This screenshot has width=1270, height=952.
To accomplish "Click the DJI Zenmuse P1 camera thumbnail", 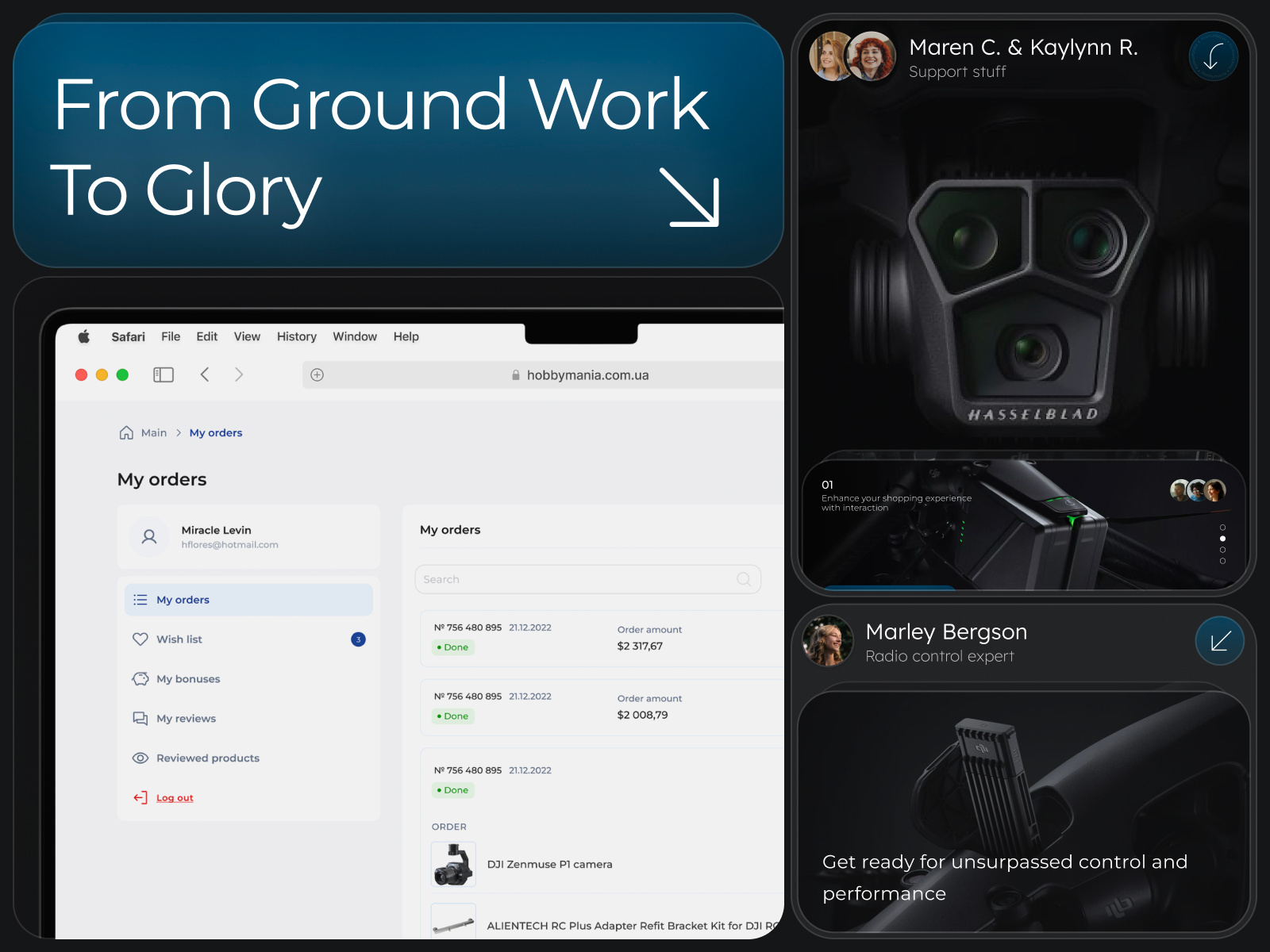I will [452, 865].
